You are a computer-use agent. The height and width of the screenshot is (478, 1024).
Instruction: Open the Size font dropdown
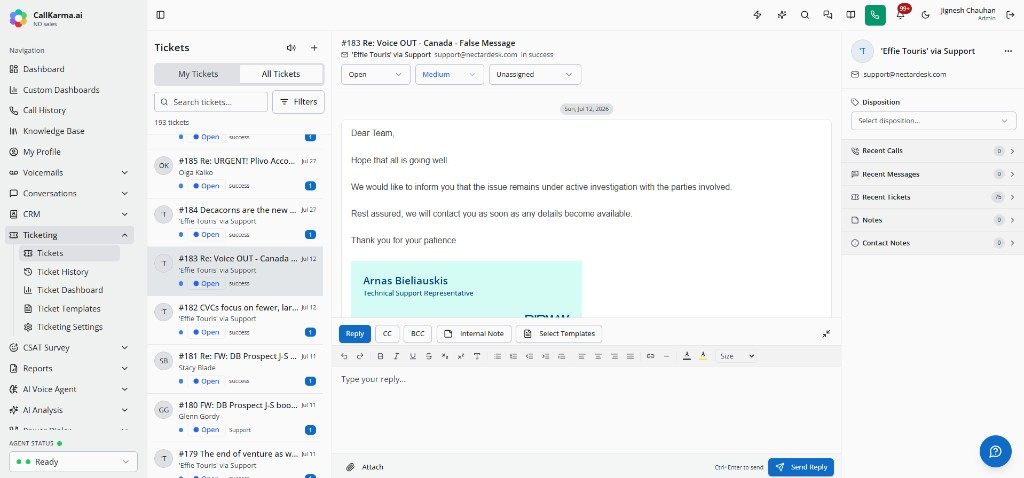[737, 357]
